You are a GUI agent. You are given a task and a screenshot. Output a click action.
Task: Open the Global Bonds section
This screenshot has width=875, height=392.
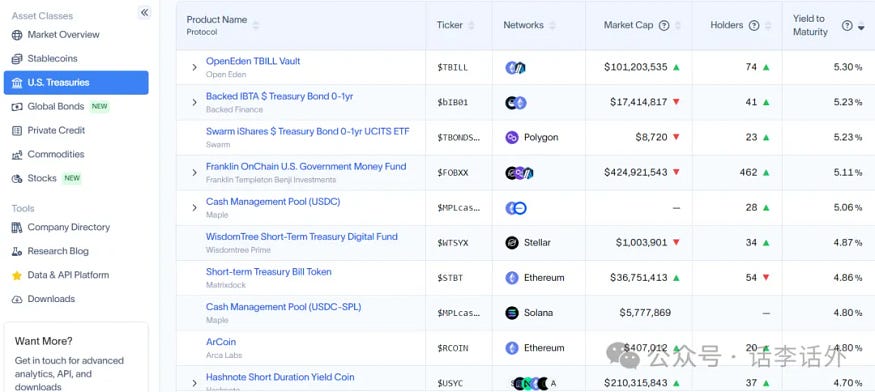[x=56, y=106]
